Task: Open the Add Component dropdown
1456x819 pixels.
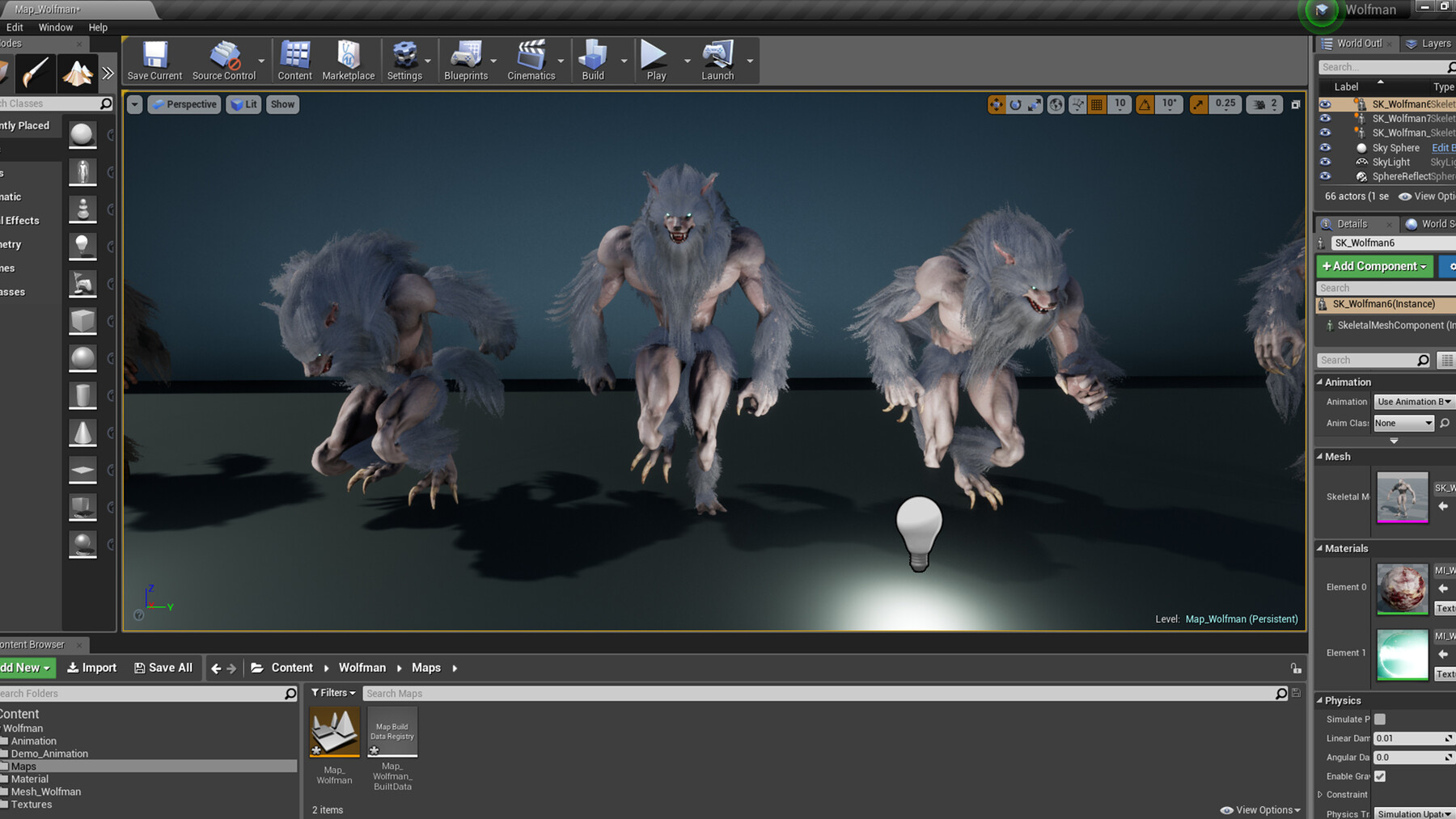Action: [x=1374, y=266]
